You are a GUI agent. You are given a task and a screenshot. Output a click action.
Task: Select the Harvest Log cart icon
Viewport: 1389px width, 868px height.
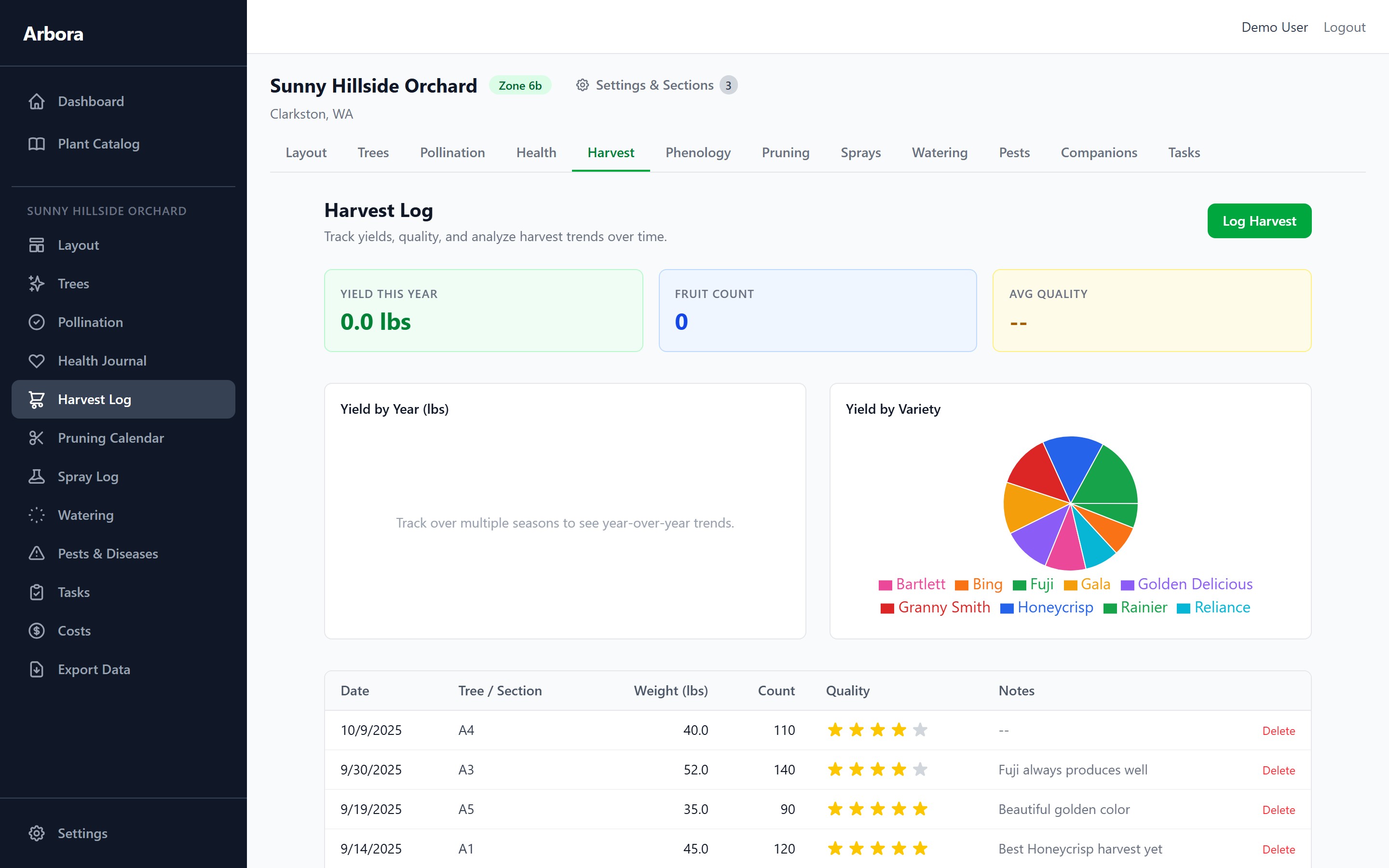37,399
